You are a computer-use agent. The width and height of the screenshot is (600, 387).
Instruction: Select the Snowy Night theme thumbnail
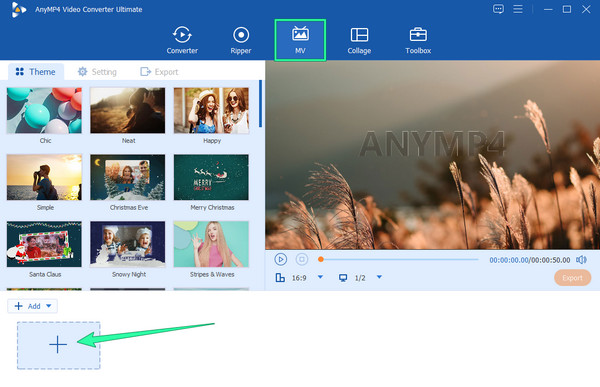click(x=128, y=244)
